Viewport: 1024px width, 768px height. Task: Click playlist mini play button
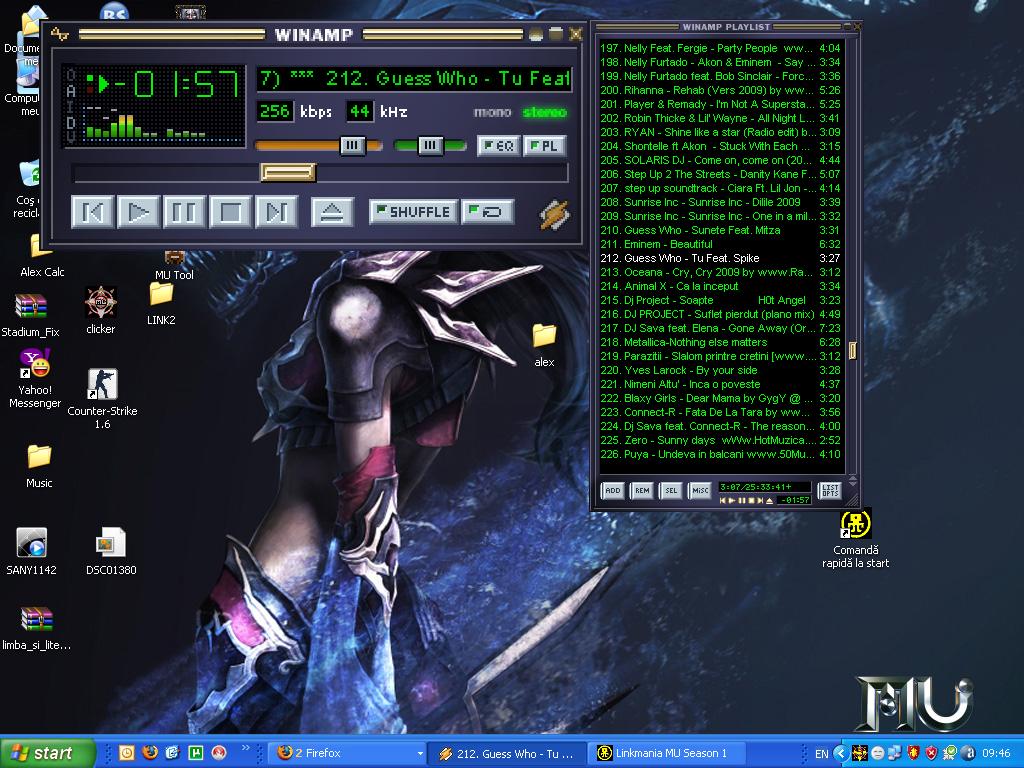[x=732, y=500]
